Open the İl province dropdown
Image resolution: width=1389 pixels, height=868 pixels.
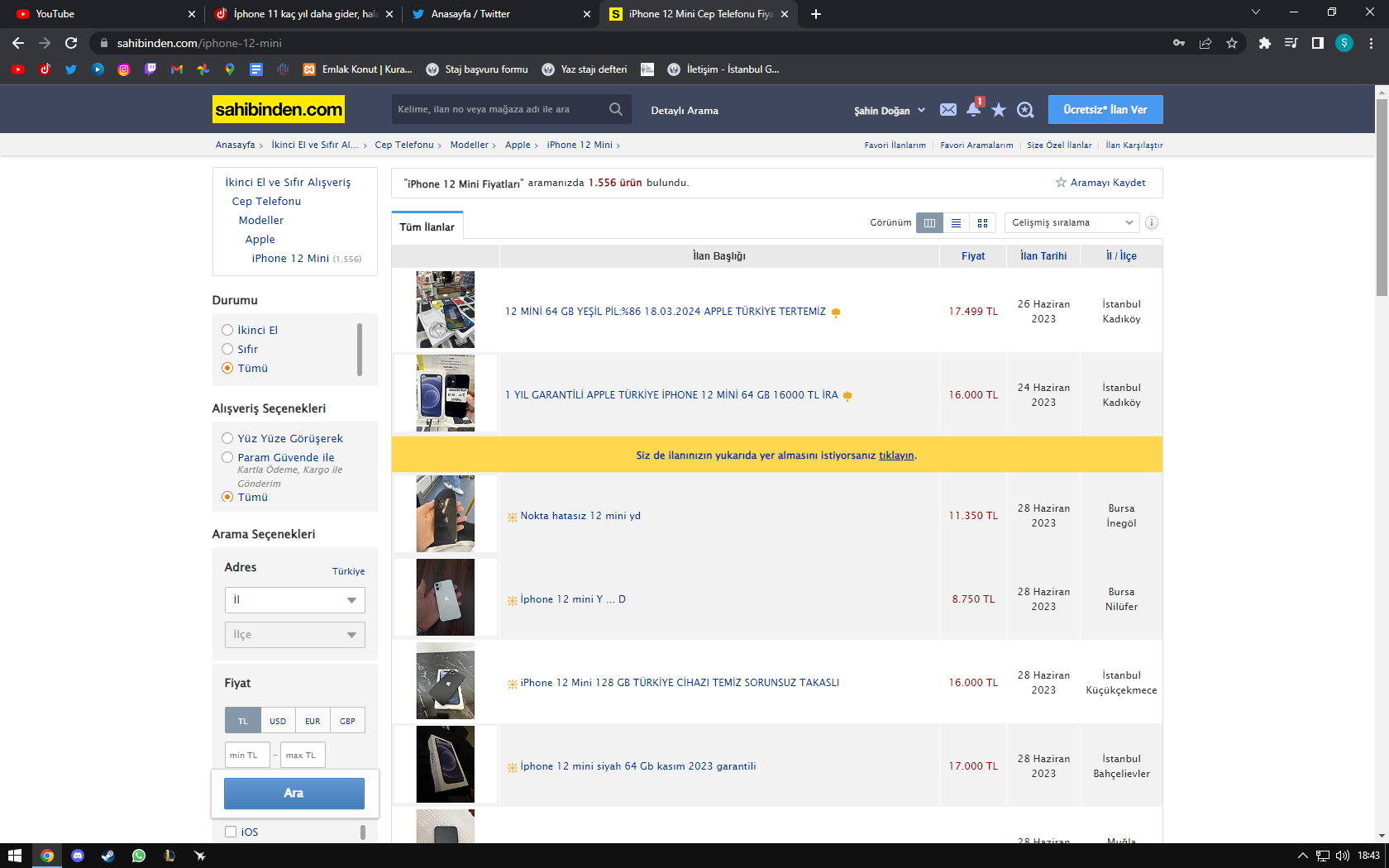(x=295, y=600)
